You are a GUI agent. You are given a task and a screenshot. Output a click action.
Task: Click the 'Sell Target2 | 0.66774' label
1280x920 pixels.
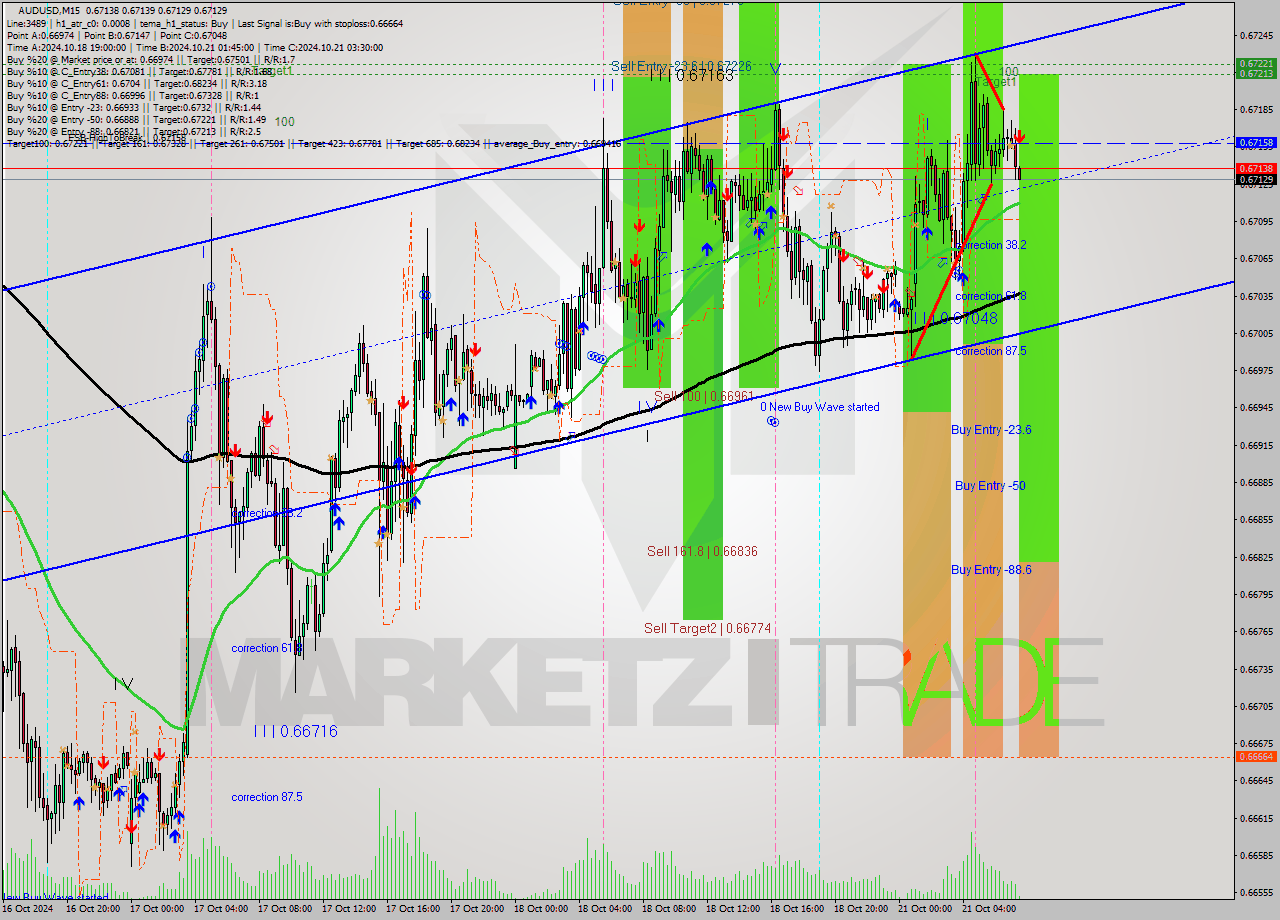[707, 628]
